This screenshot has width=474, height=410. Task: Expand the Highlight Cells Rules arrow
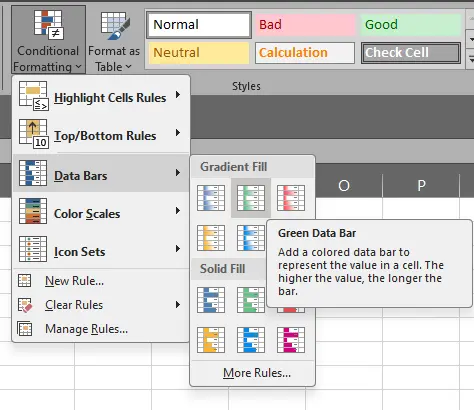click(x=178, y=95)
